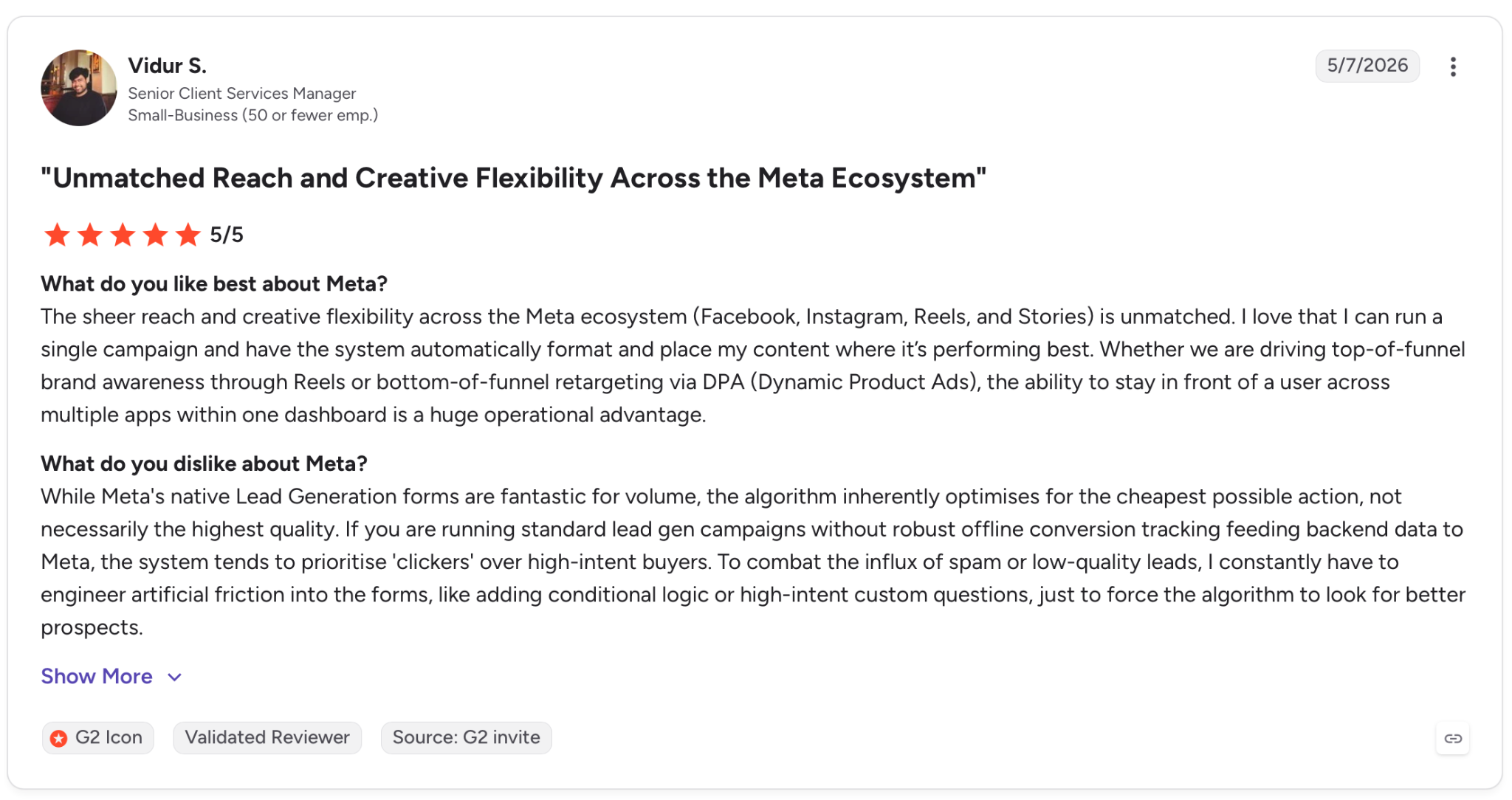Open the three-dot options menu
The image size is (1512, 800).
click(1452, 66)
